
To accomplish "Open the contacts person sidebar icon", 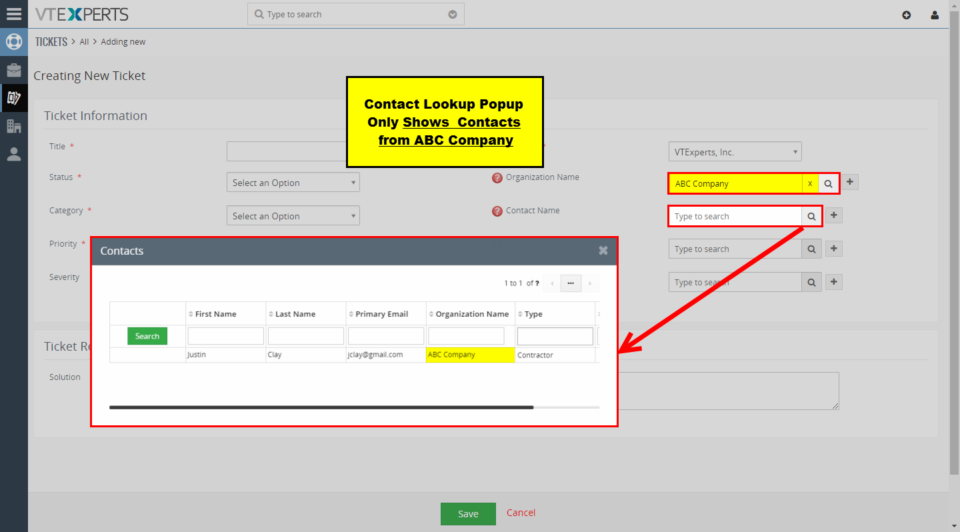I will pyautogui.click(x=13, y=154).
